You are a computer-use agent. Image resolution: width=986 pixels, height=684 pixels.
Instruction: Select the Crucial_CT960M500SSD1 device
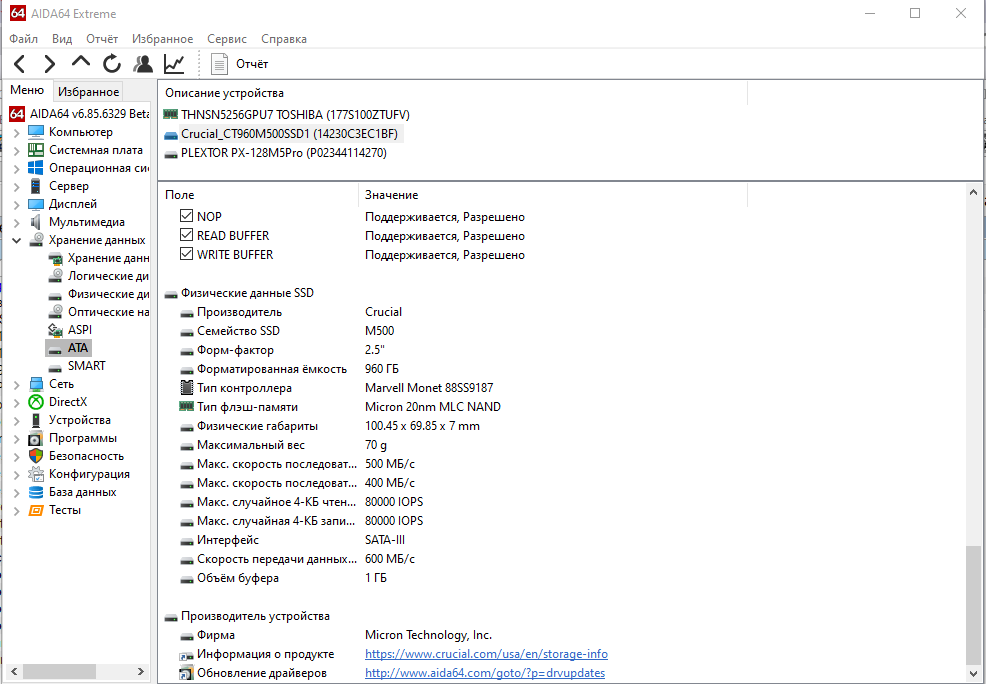click(x=282, y=134)
